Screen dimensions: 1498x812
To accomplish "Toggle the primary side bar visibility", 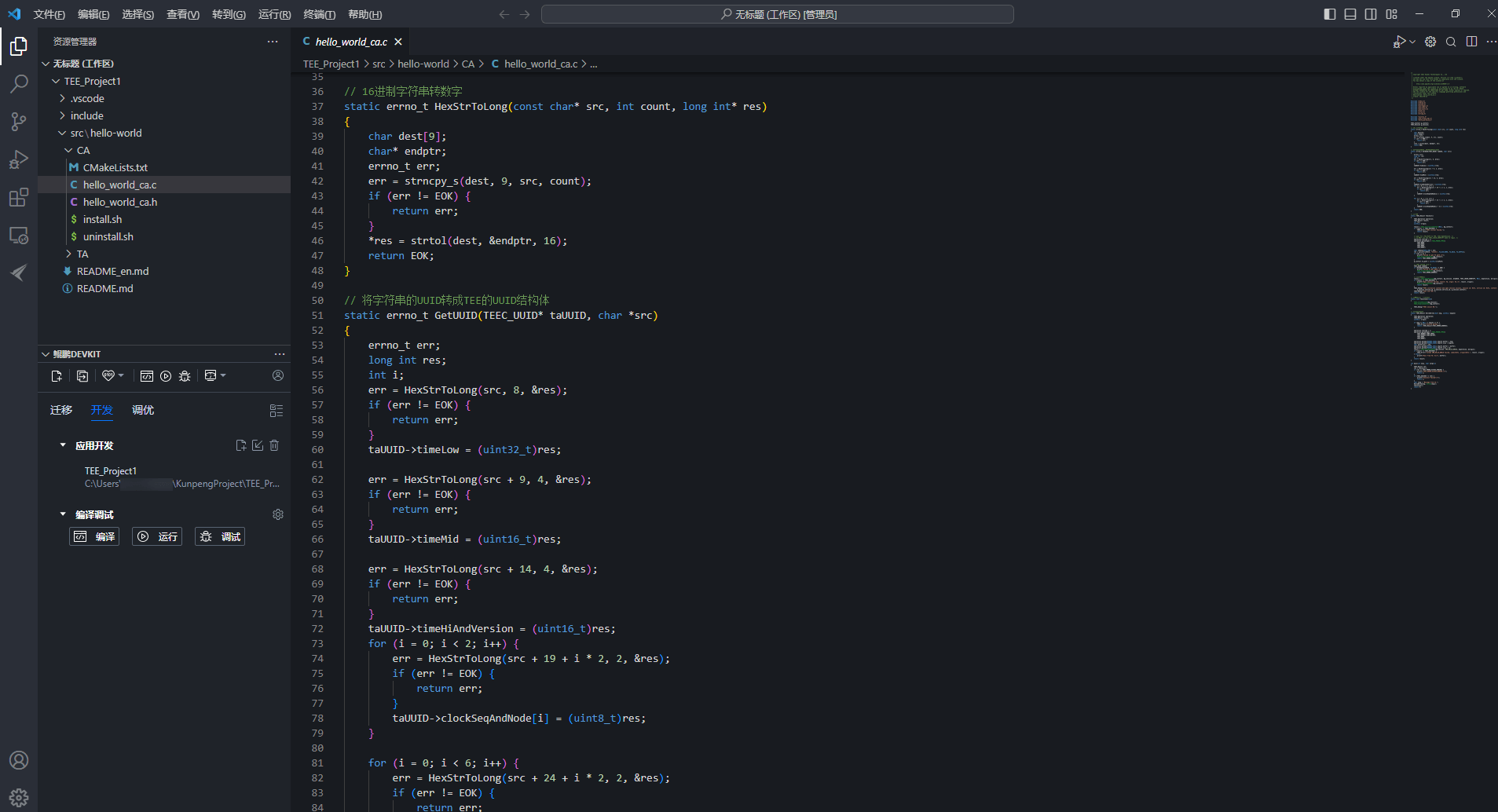I will click(1330, 14).
